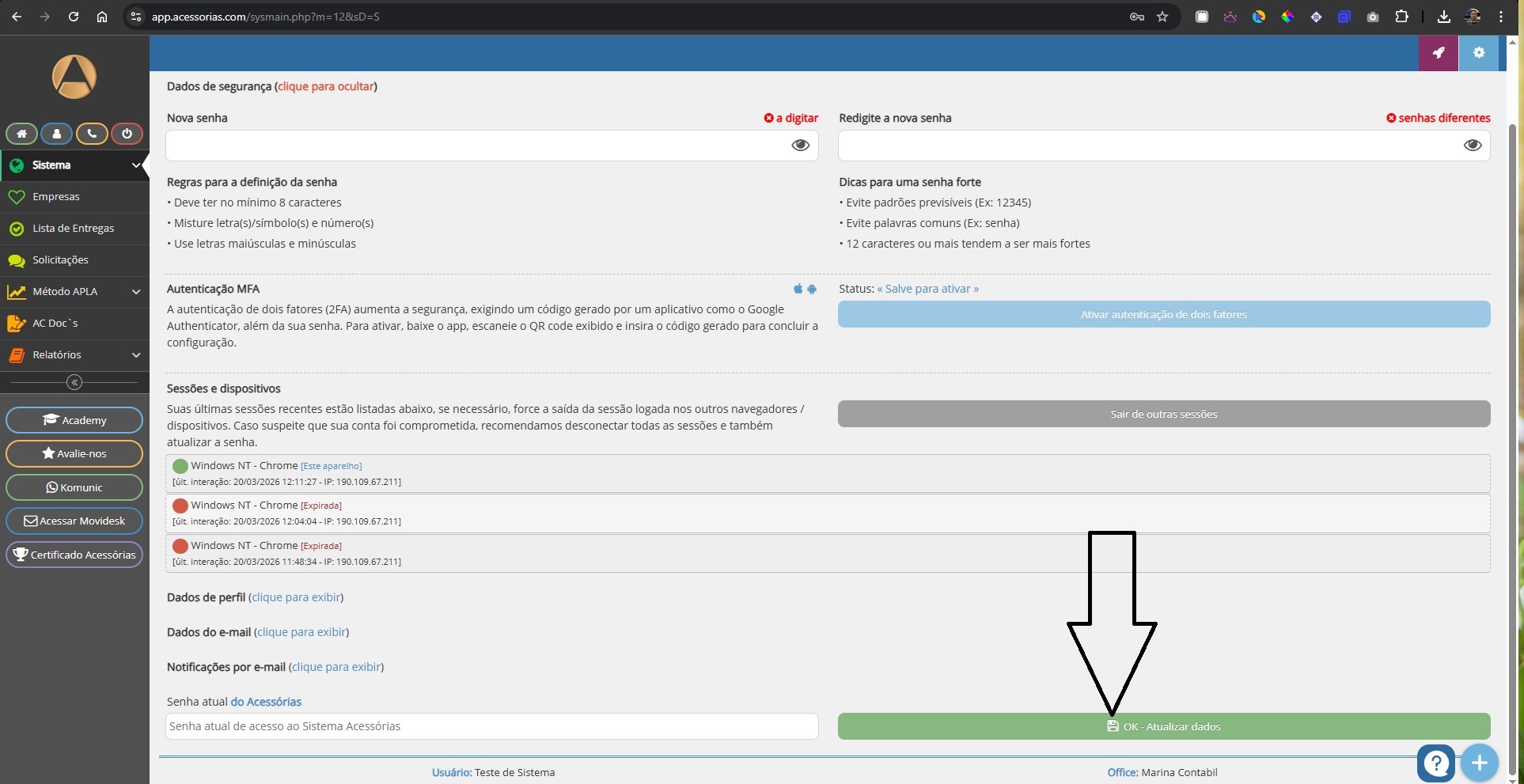
Task: Click the rocket icon in top bar
Action: click(1438, 53)
